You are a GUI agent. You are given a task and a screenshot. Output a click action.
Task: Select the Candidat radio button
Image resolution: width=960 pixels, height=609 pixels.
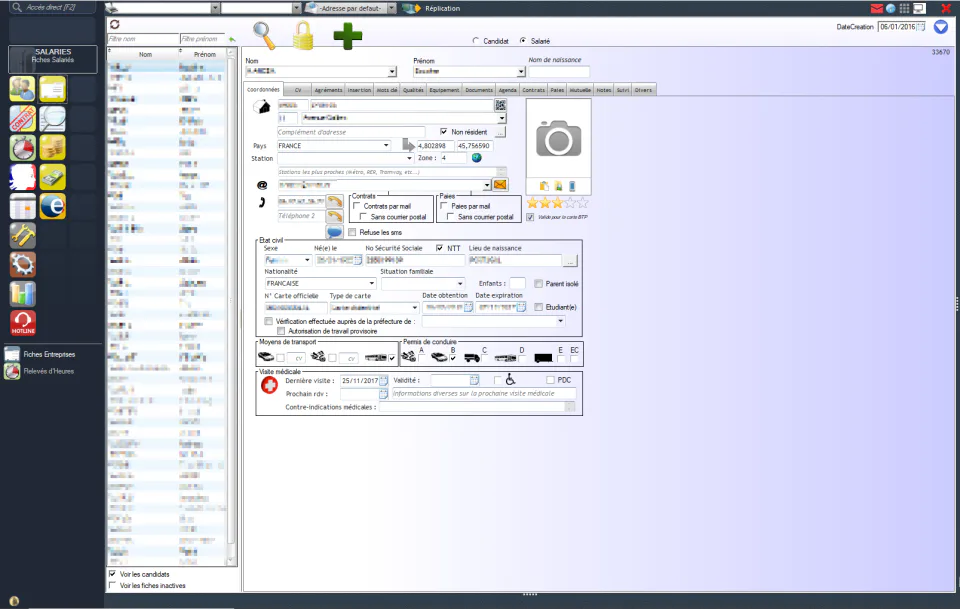tap(476, 41)
